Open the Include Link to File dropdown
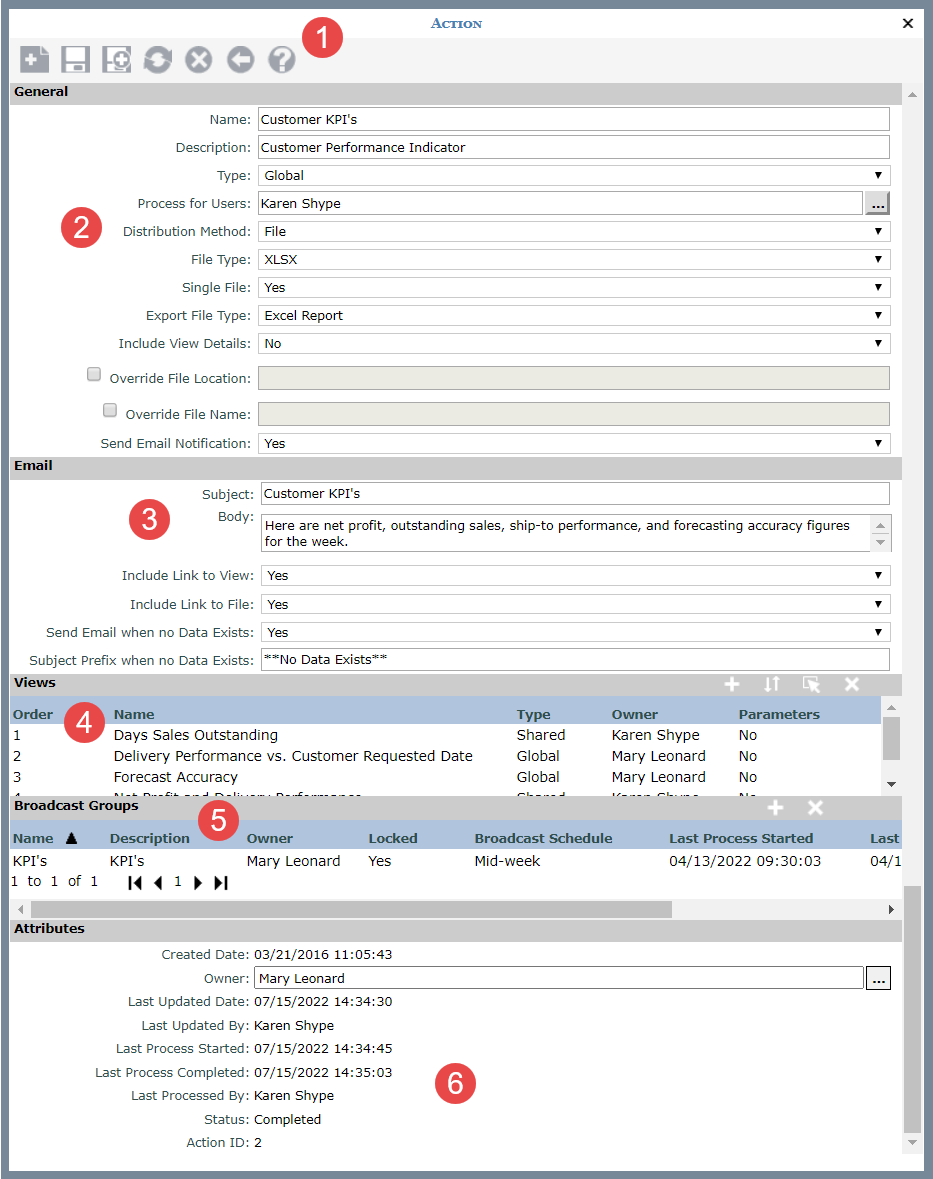 pos(576,605)
